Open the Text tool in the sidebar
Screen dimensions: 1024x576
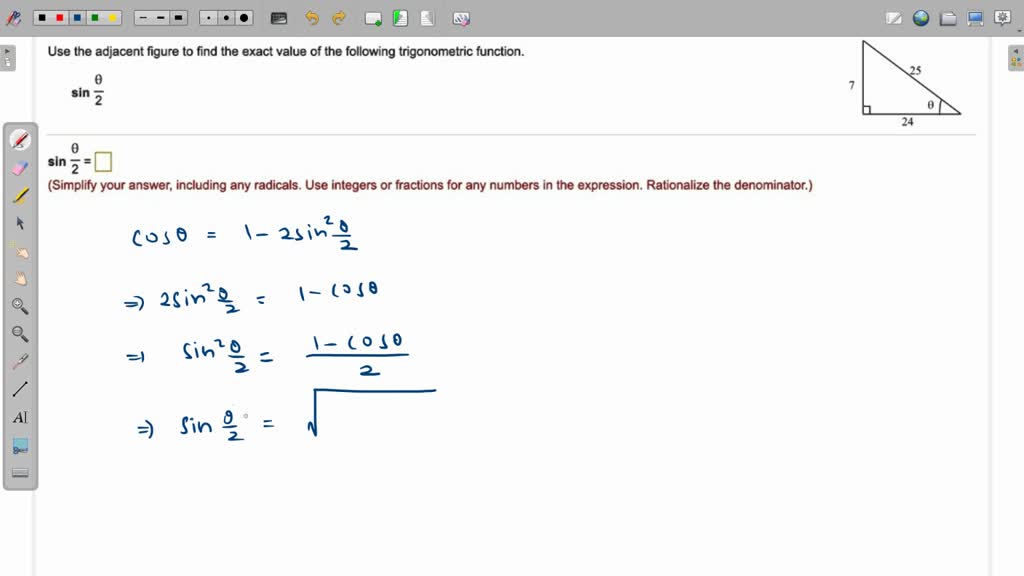[18, 417]
